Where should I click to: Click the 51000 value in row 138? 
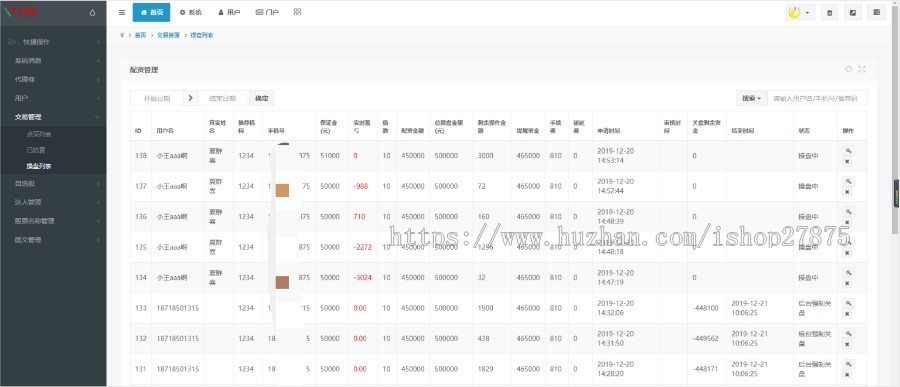tap(329, 156)
